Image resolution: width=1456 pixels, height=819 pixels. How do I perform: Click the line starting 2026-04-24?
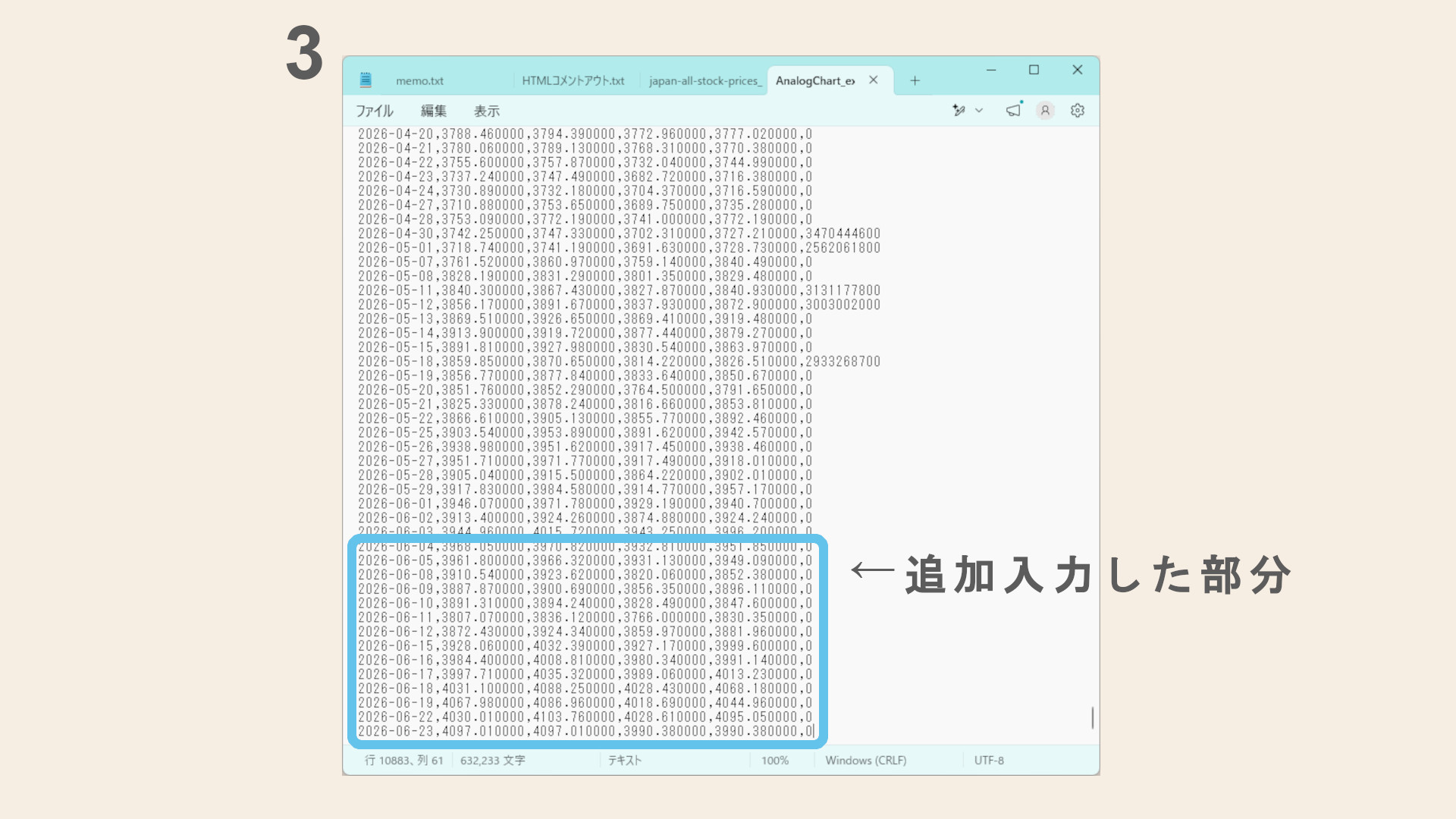click(x=585, y=191)
